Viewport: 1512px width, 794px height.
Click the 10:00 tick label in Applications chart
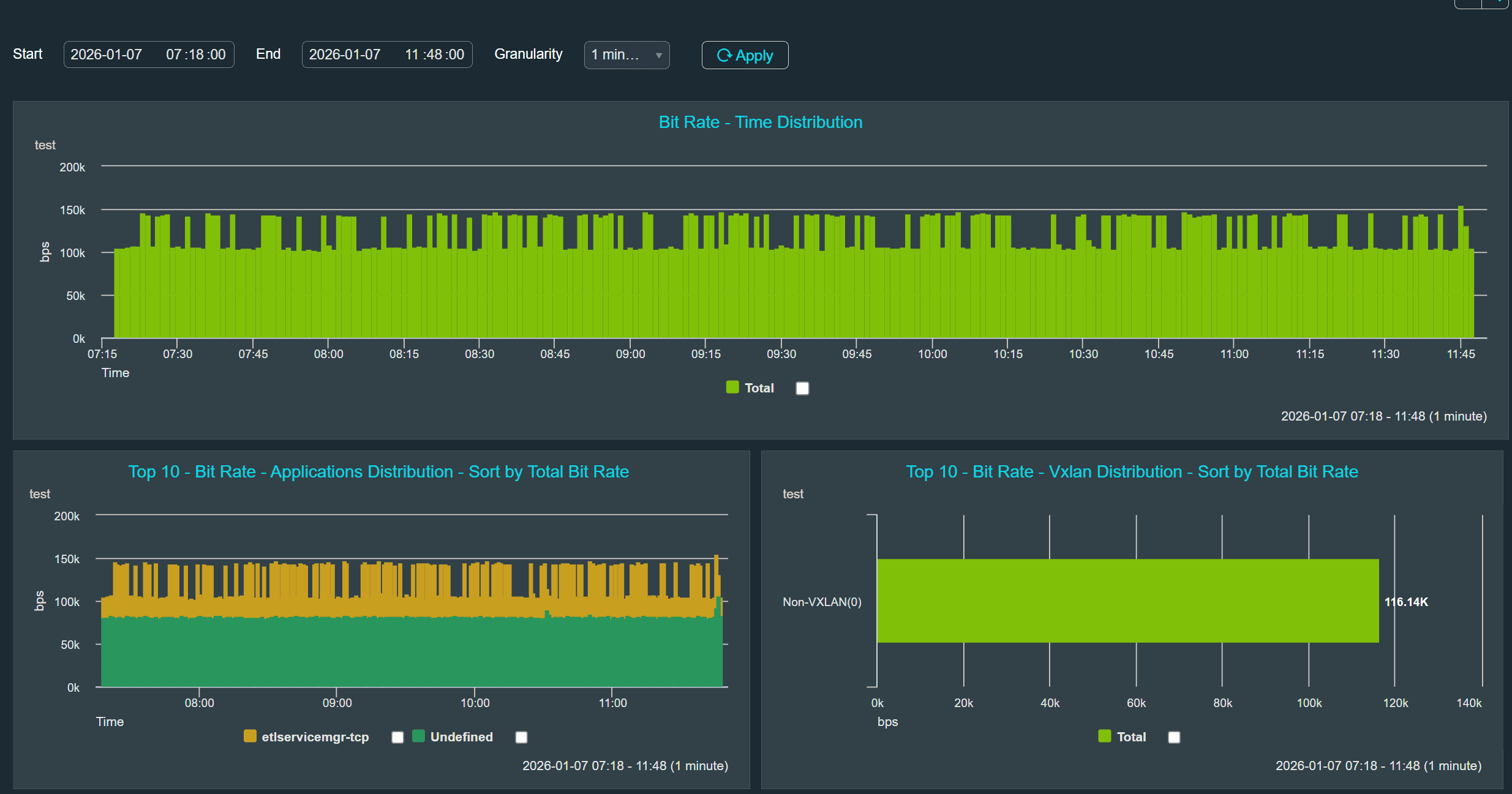tap(475, 703)
